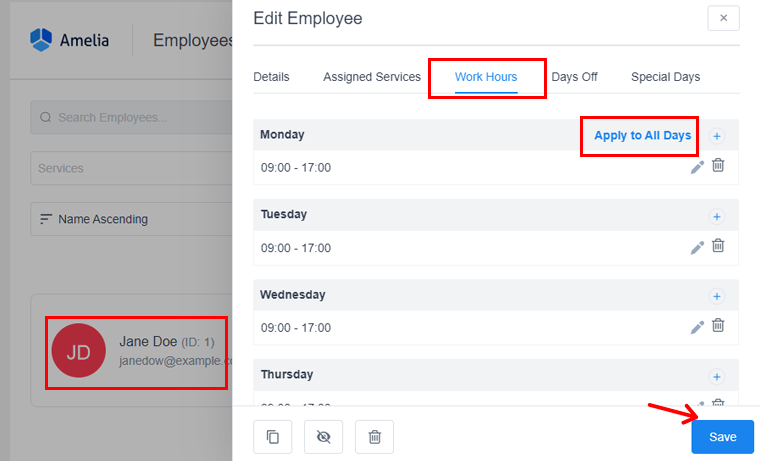
Task: Select Wednesday's 09:00 - 17:00 text
Action: click(296, 328)
